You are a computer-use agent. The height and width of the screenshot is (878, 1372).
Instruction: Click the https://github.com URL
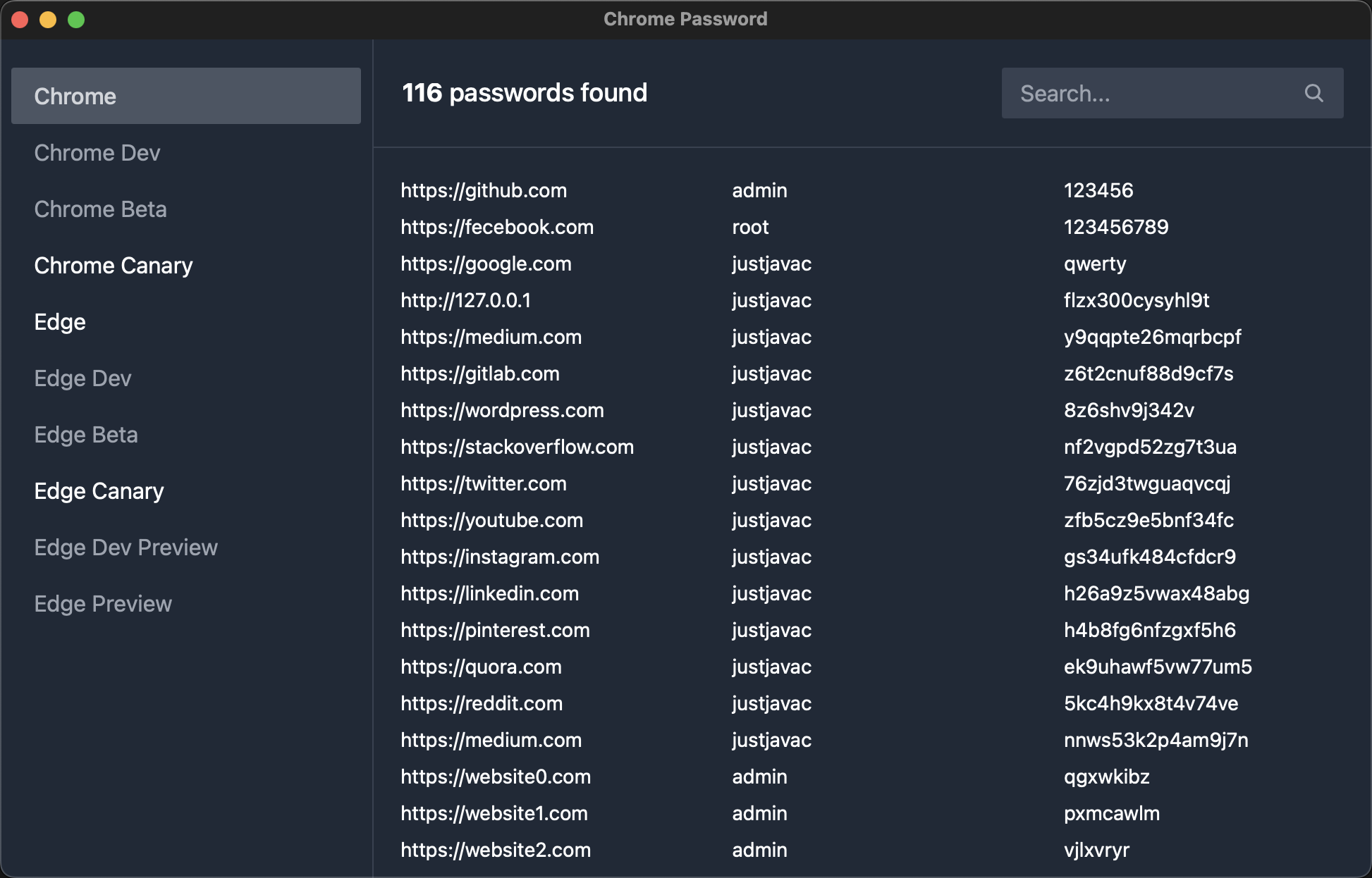click(x=484, y=190)
